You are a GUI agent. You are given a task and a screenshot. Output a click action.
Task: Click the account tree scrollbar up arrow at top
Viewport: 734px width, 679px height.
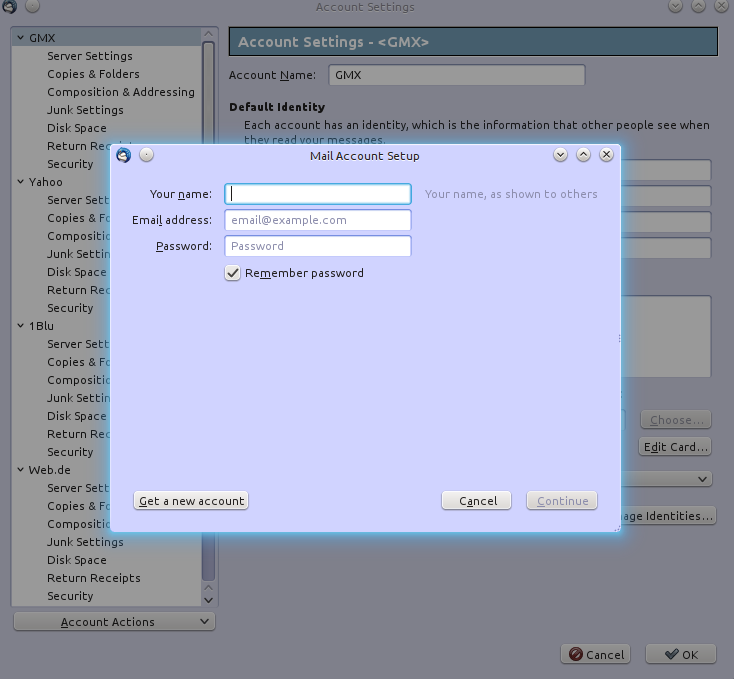pos(209,34)
